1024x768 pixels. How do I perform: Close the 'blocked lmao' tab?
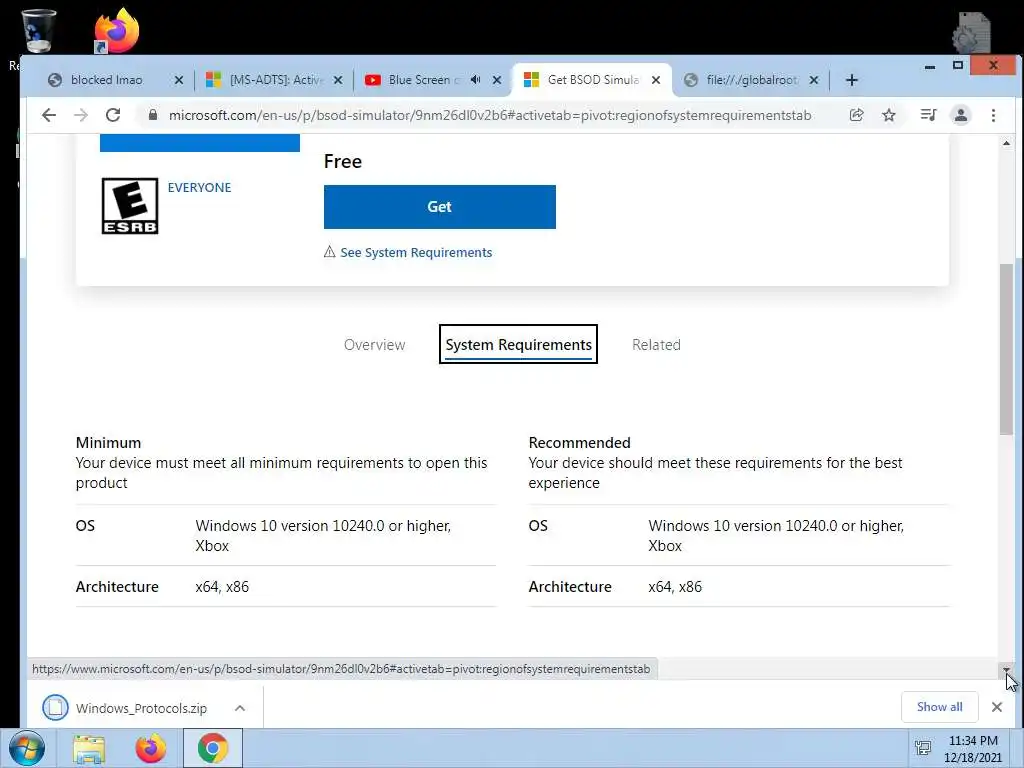click(x=179, y=80)
